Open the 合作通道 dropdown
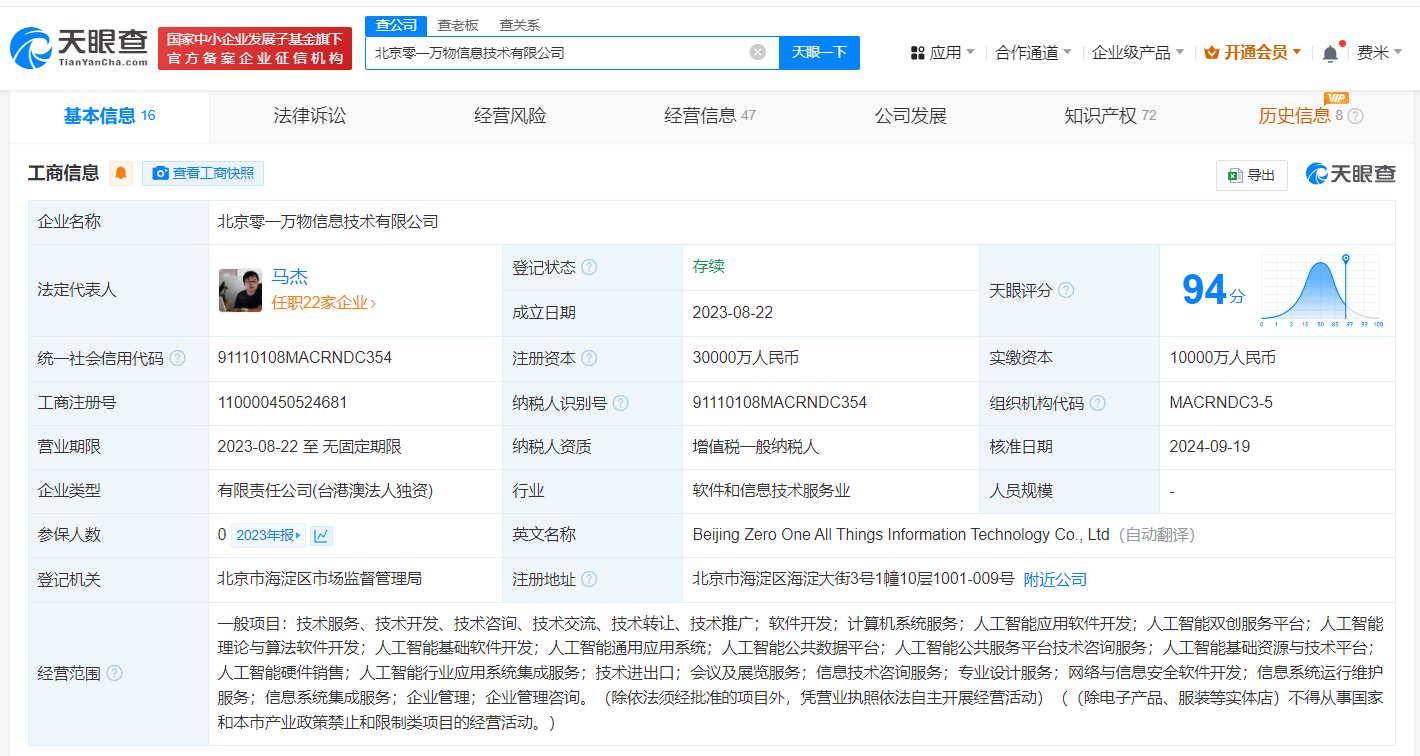This screenshot has height=756, width=1420. click(1033, 52)
